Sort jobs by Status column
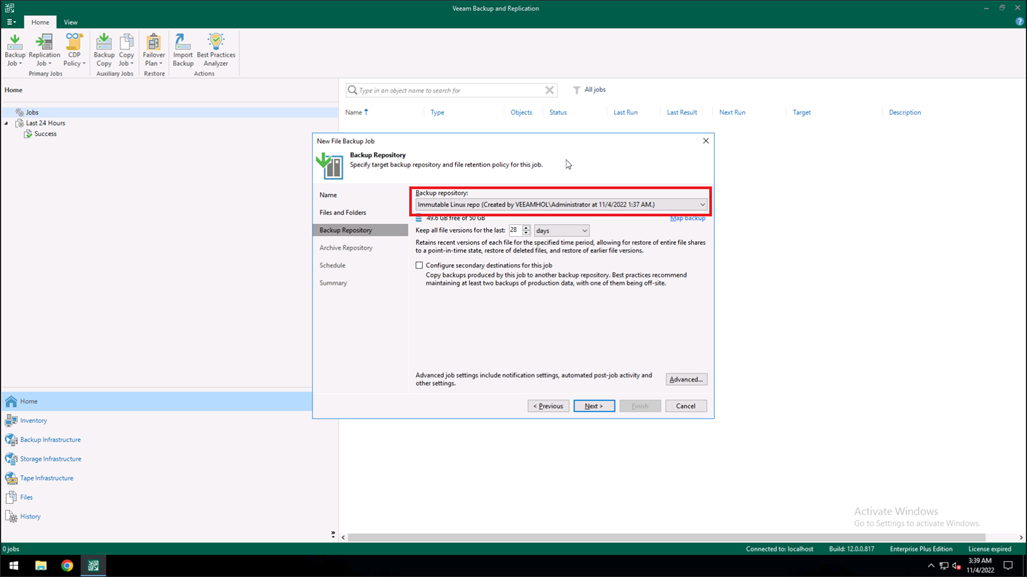1027x577 pixels. (x=558, y=113)
